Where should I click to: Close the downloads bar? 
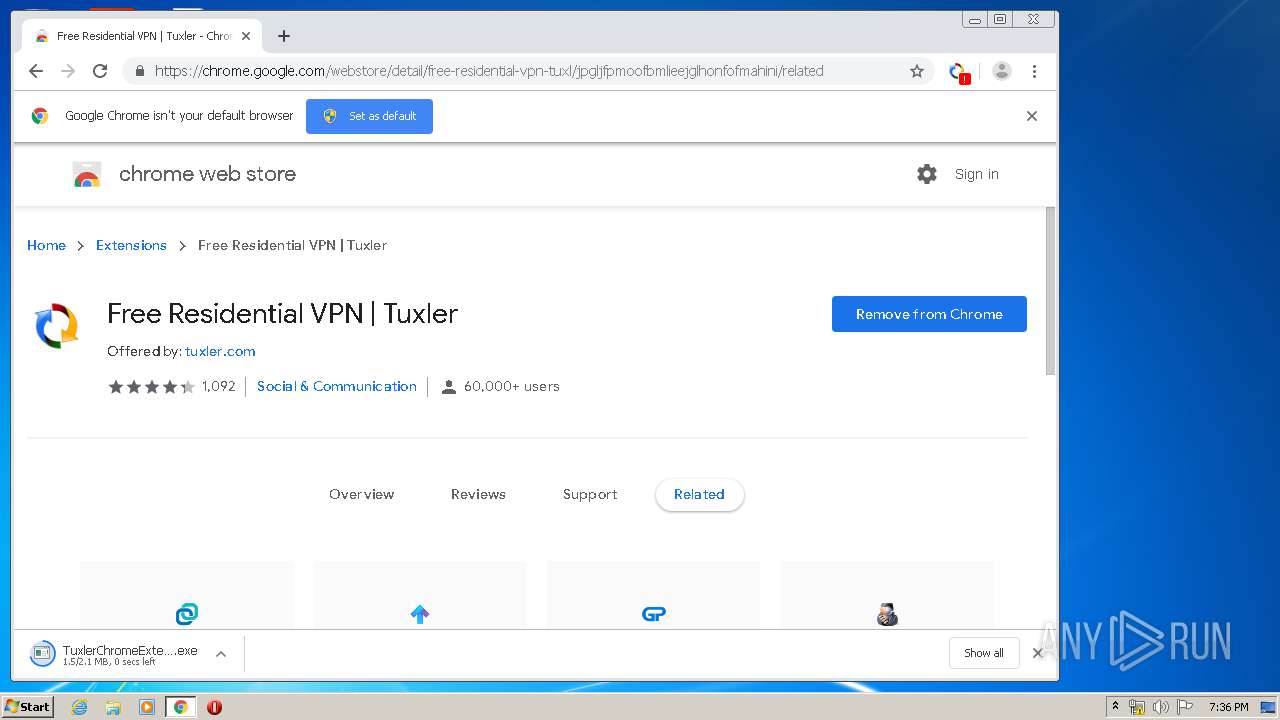pos(1037,653)
